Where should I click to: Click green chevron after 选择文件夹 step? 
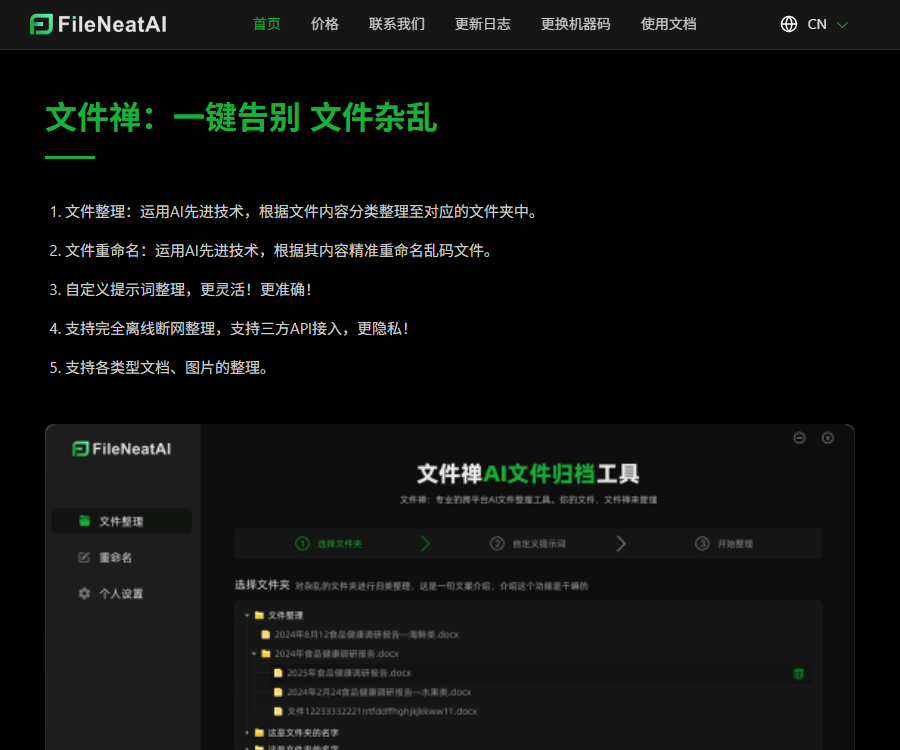[425, 543]
